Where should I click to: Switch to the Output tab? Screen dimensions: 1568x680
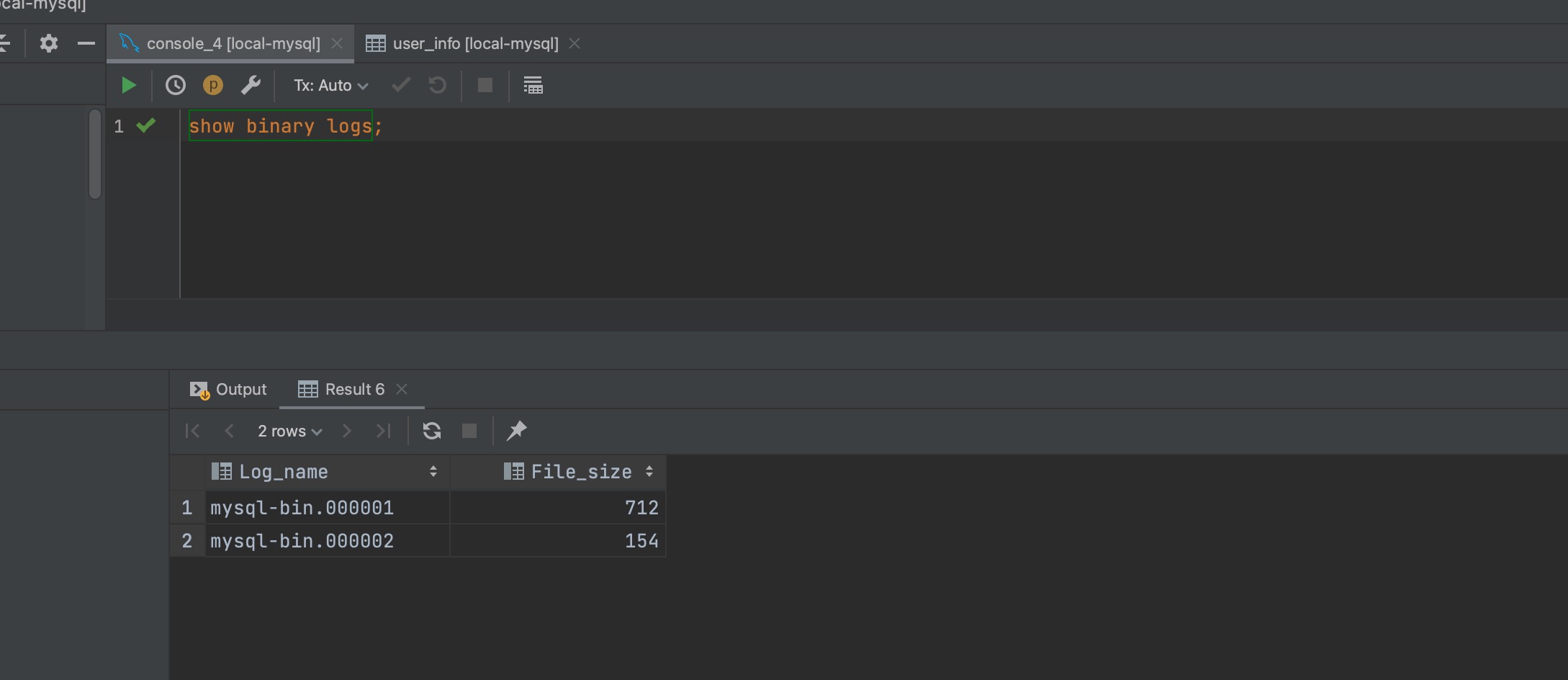(229, 390)
